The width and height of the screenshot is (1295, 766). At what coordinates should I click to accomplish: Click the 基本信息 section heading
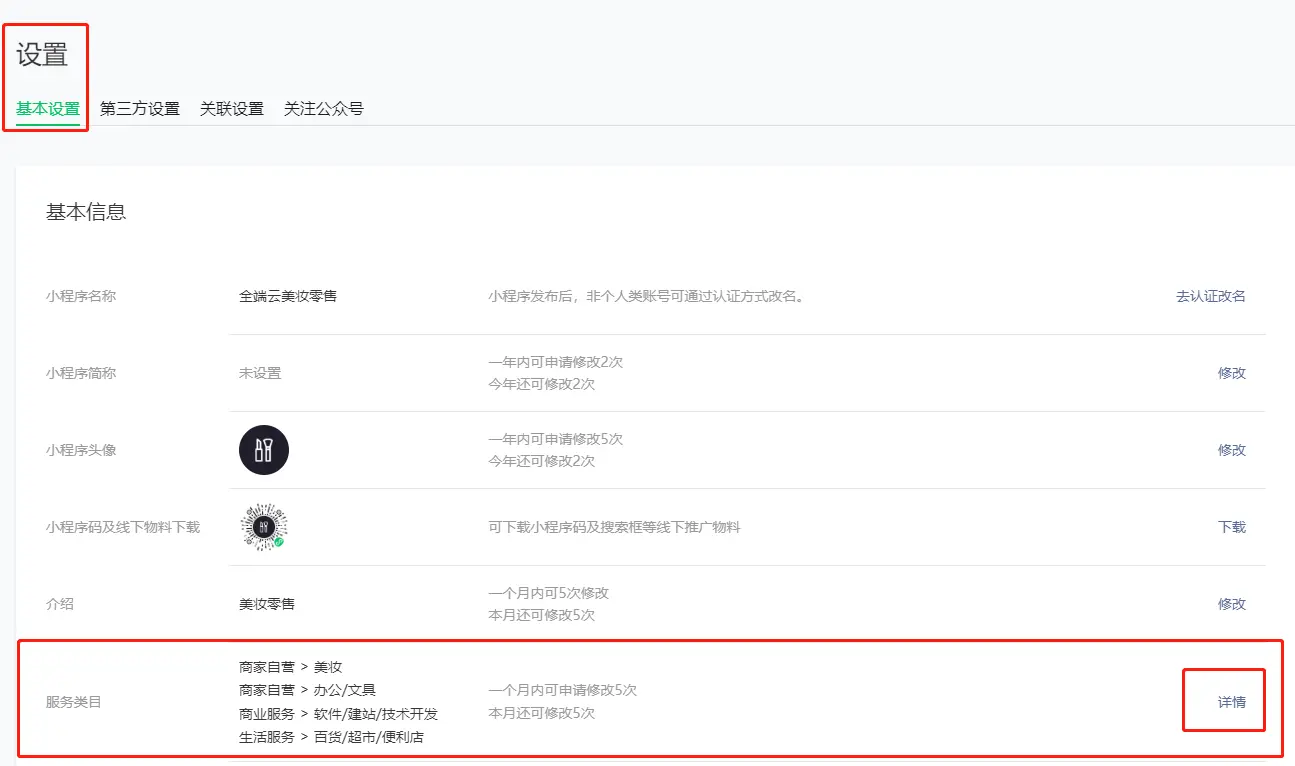tap(86, 212)
